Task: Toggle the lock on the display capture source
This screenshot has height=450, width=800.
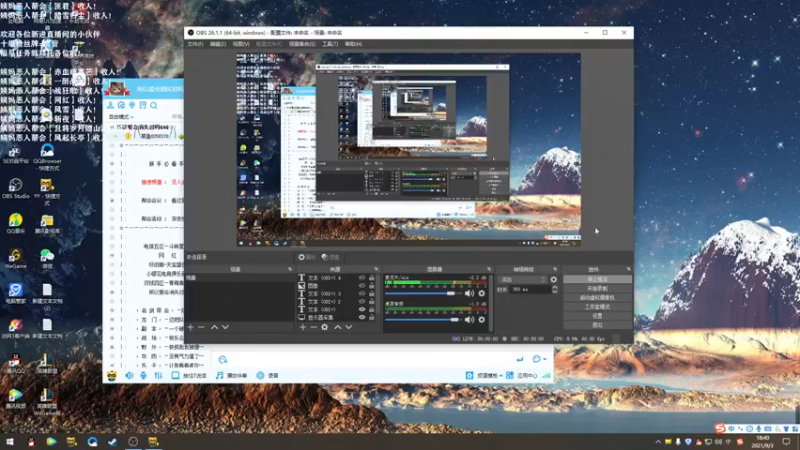Action: click(372, 317)
